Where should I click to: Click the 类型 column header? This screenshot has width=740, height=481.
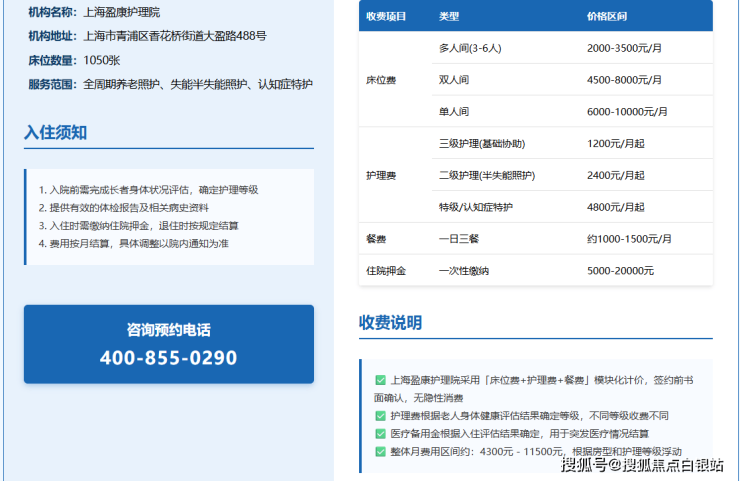(449, 17)
